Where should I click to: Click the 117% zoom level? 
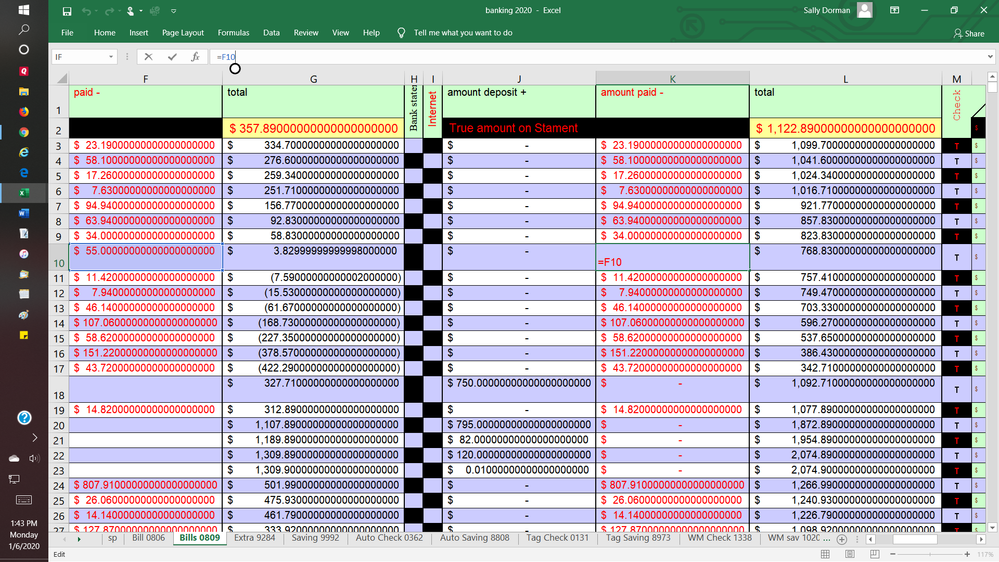(x=985, y=554)
